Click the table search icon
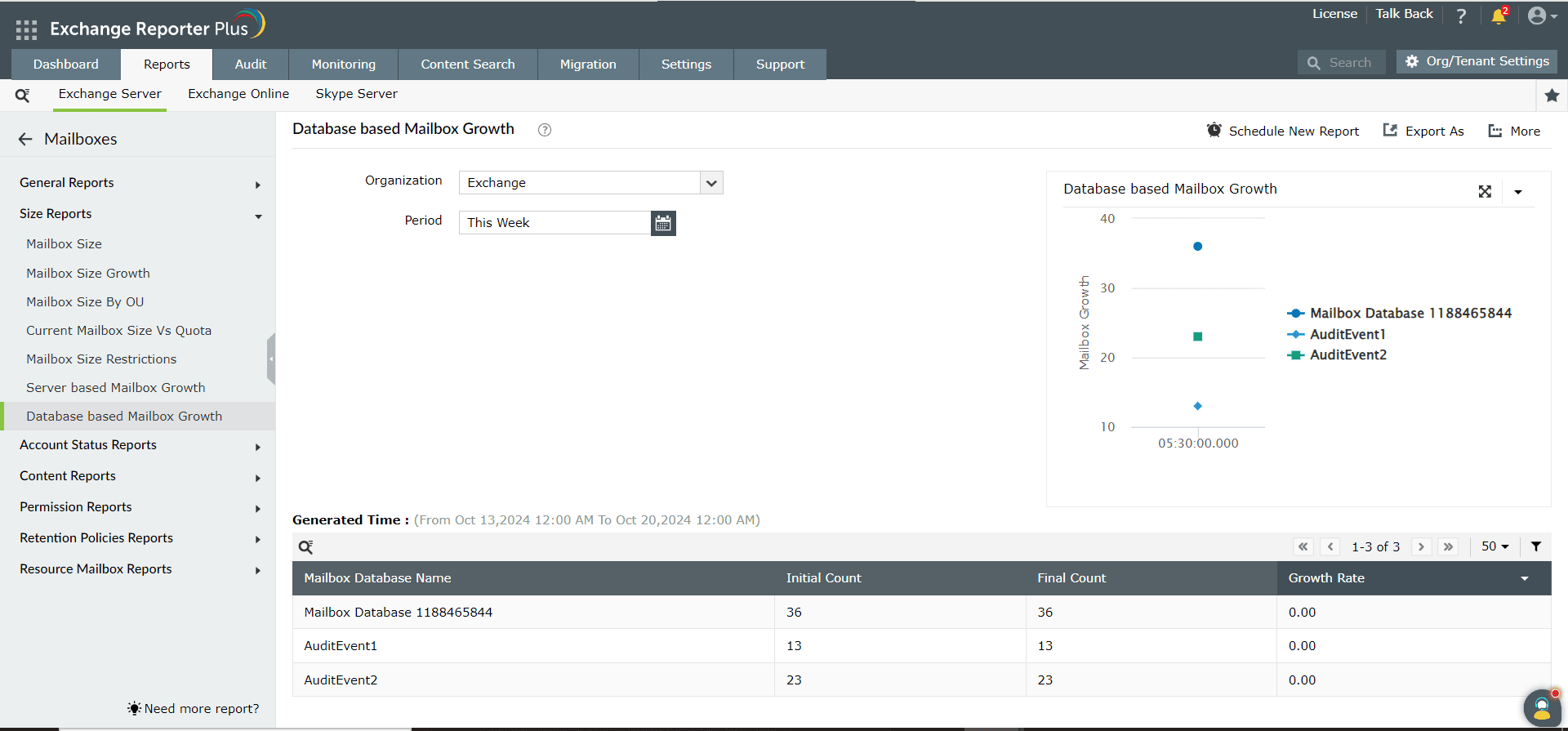This screenshot has height=731, width=1568. 306,547
